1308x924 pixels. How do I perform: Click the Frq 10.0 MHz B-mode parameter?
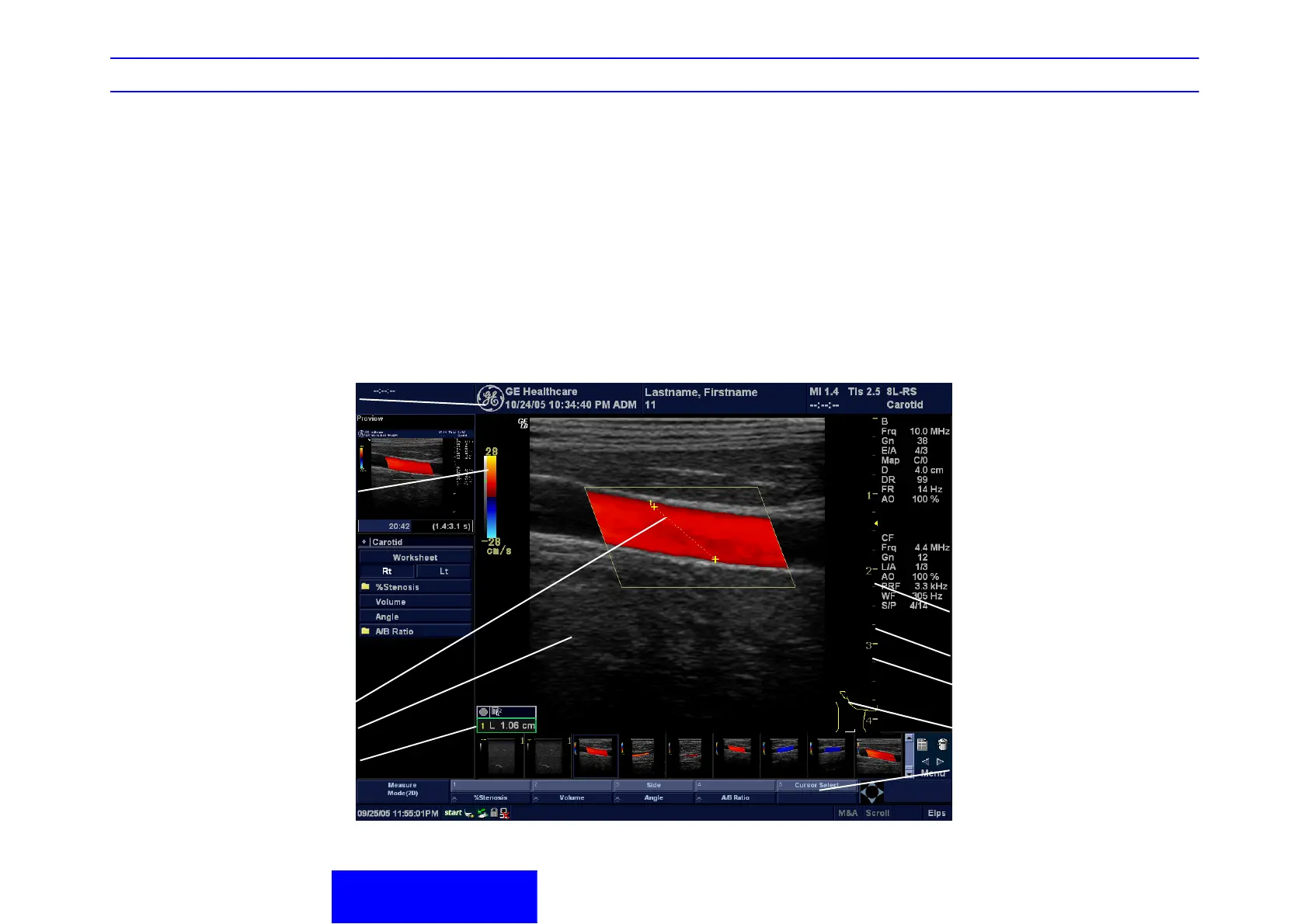pos(915,431)
